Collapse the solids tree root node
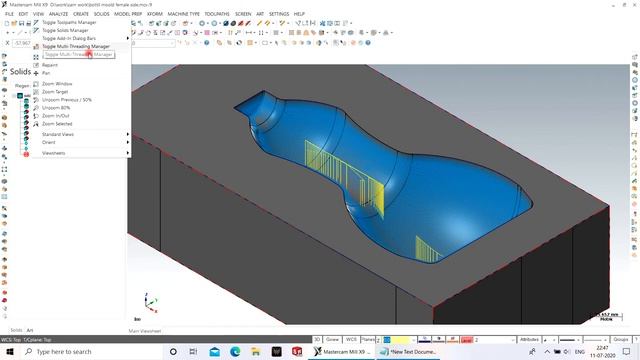The height and width of the screenshot is (360, 640). click(x=14, y=96)
